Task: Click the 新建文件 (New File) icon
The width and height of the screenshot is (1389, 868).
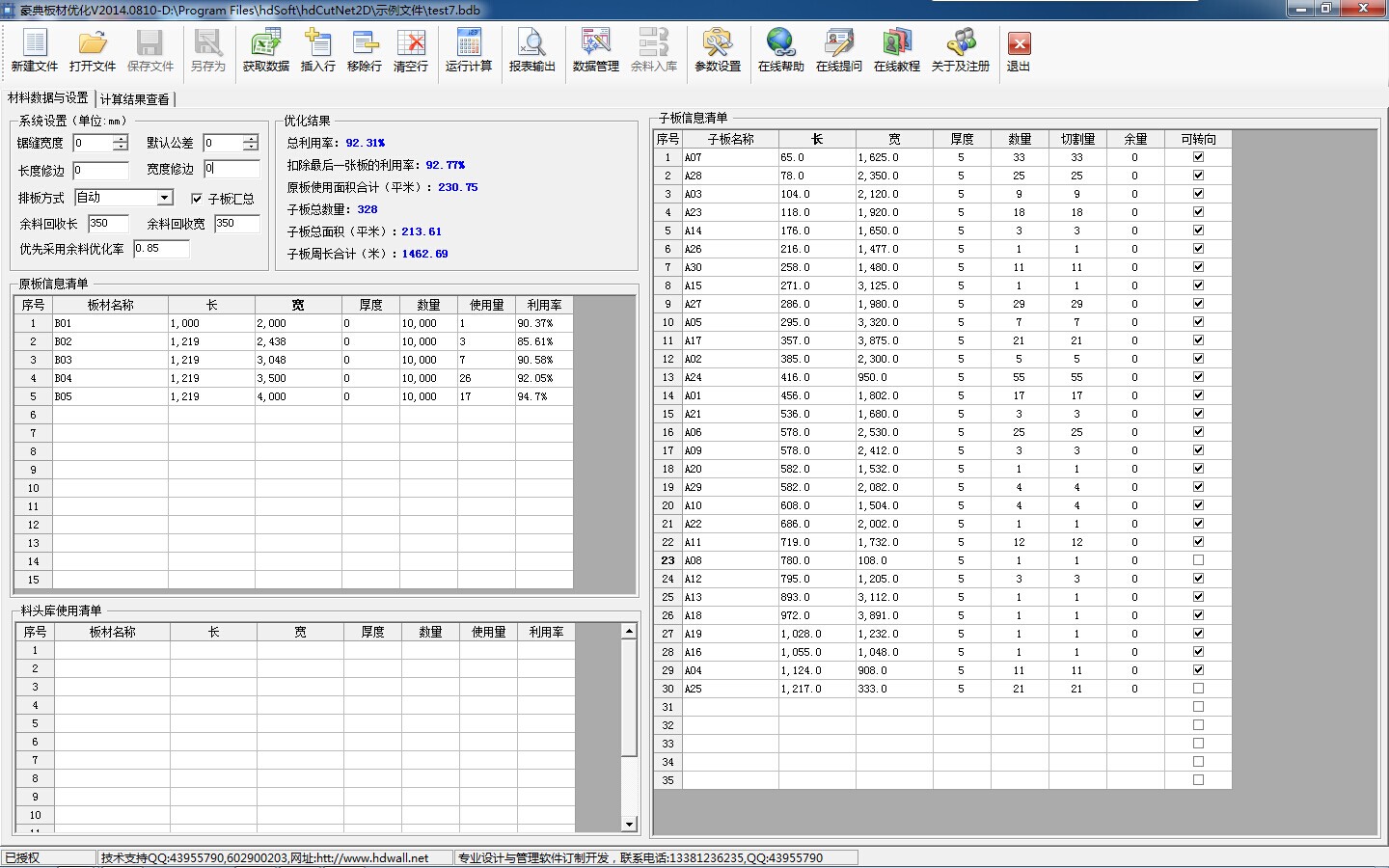Action: [35, 50]
